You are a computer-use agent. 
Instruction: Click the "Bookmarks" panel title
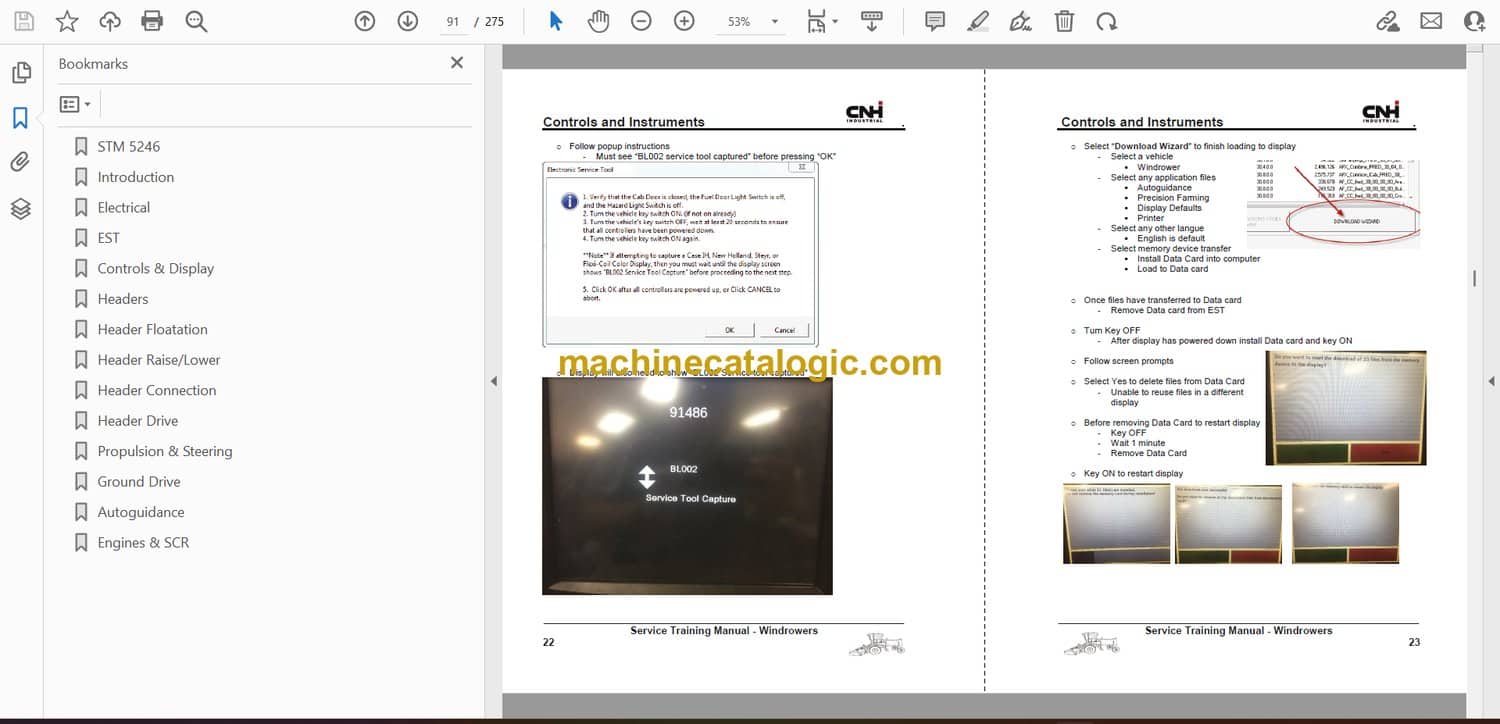click(x=93, y=64)
